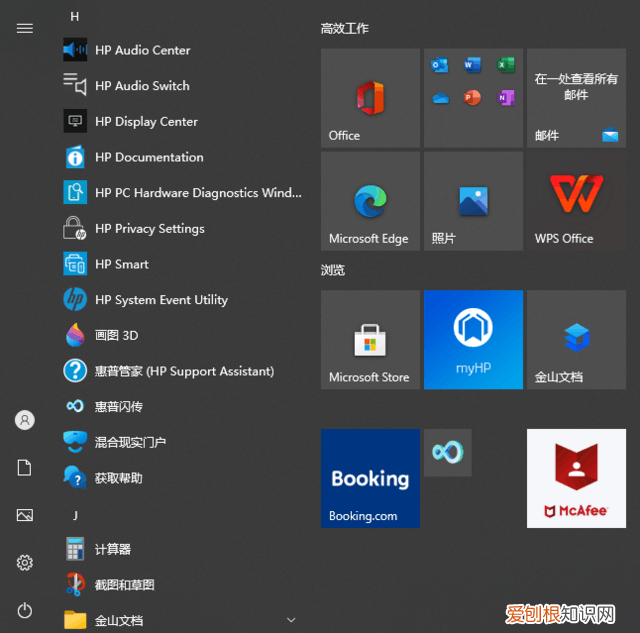640x633 pixels.
Task: Open Settings gear icon in sidebar
Action: tap(25, 563)
